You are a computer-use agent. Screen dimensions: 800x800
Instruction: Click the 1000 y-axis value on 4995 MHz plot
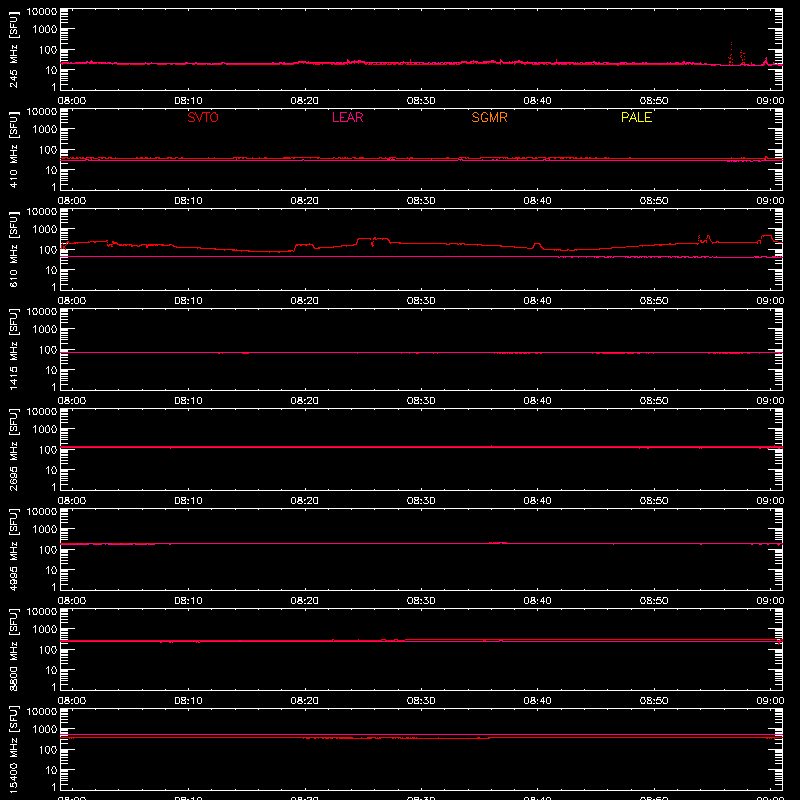point(45,530)
